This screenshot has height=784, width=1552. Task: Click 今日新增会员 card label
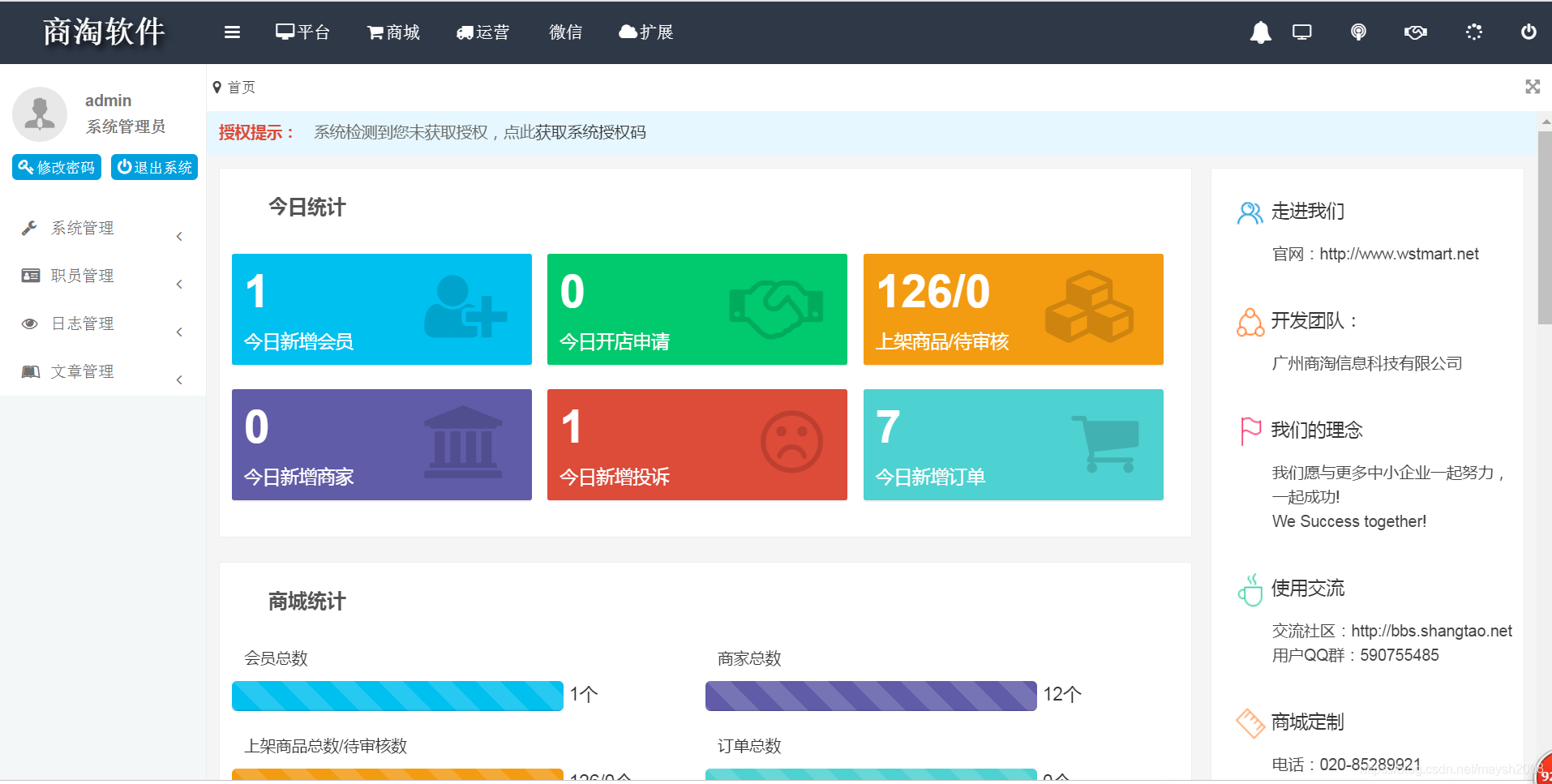click(x=298, y=342)
